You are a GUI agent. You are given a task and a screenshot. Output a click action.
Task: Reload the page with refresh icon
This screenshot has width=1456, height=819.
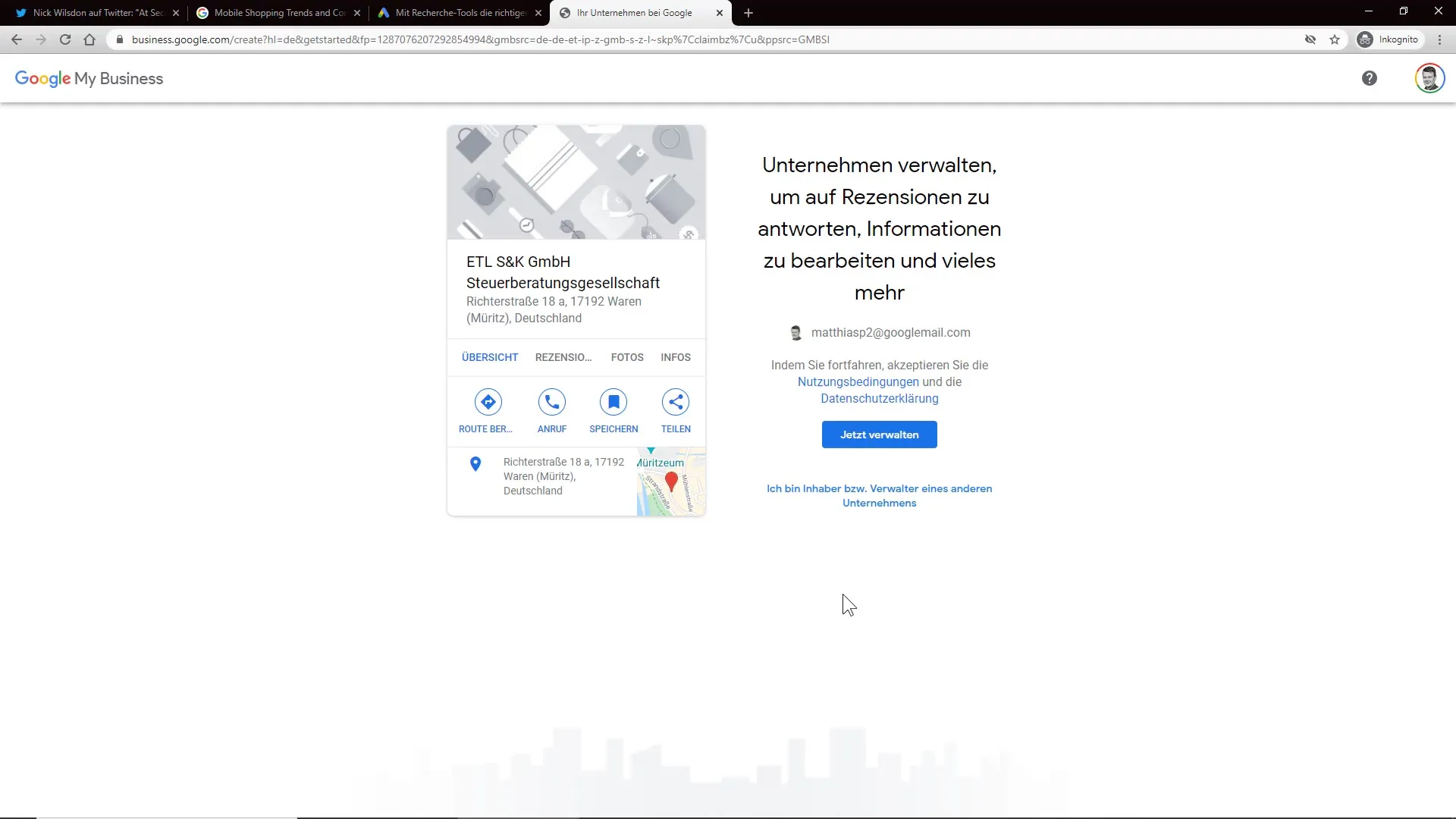[x=65, y=39]
